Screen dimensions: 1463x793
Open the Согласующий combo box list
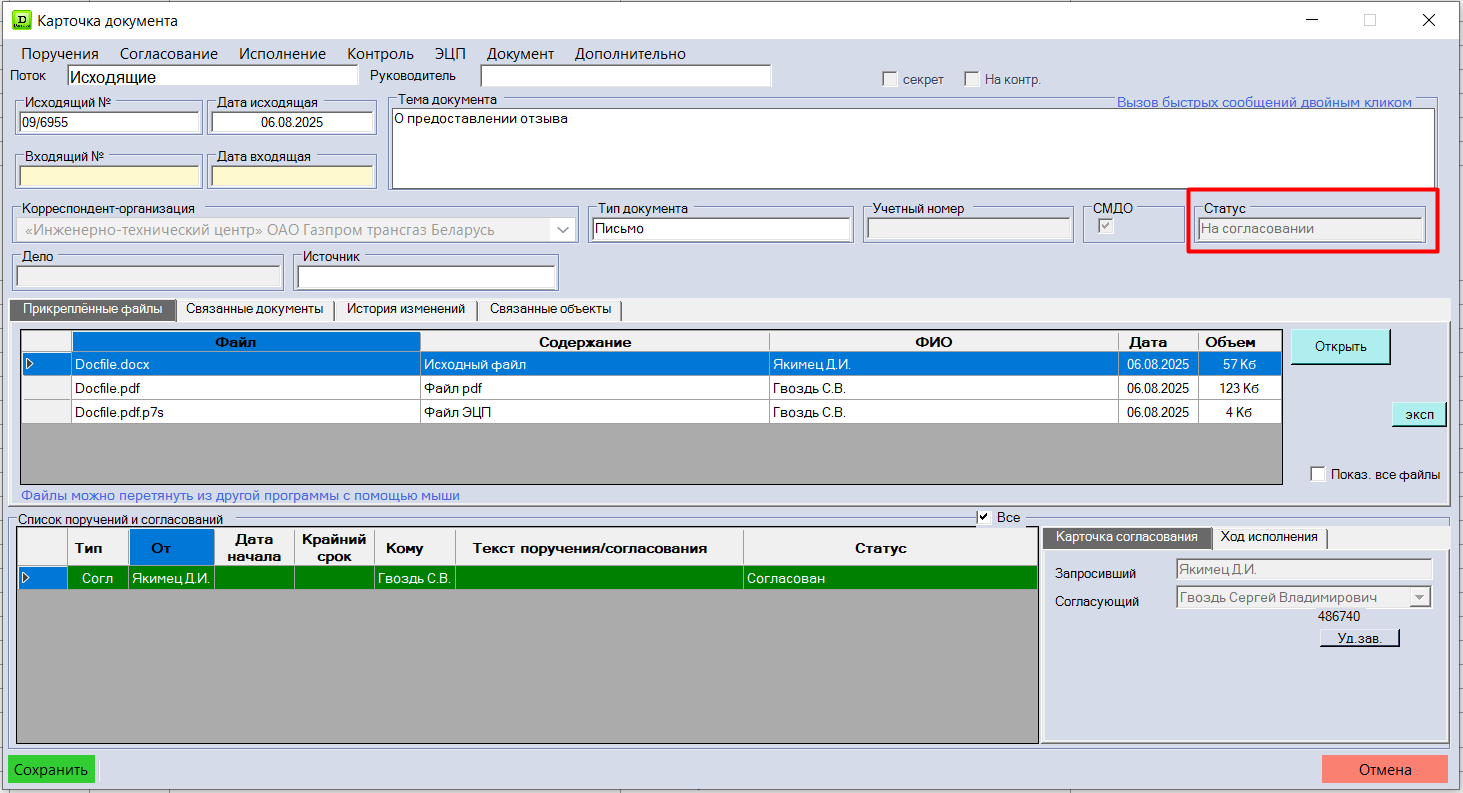pos(1419,598)
